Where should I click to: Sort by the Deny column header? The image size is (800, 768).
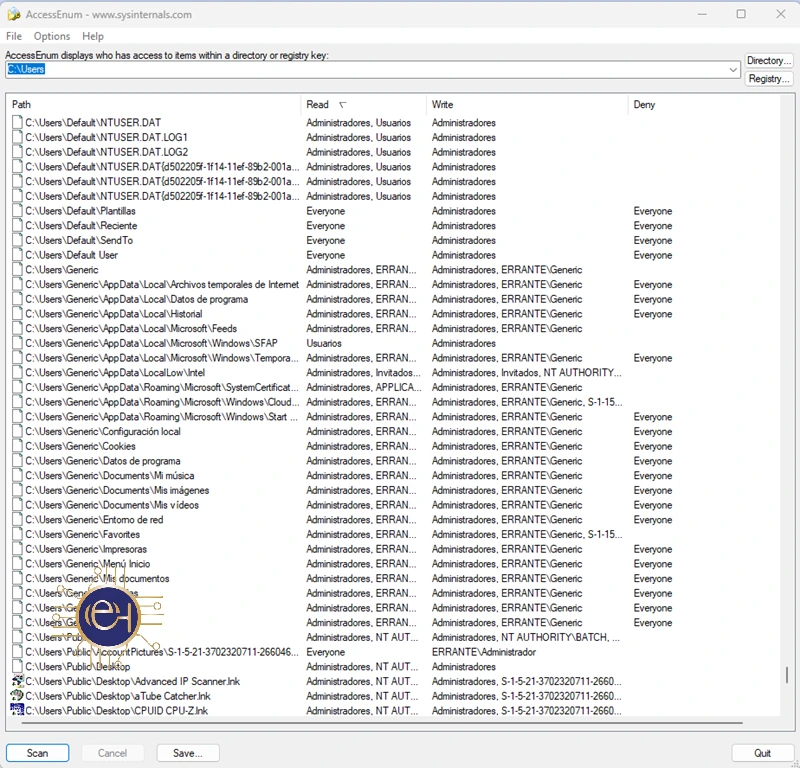(704, 105)
